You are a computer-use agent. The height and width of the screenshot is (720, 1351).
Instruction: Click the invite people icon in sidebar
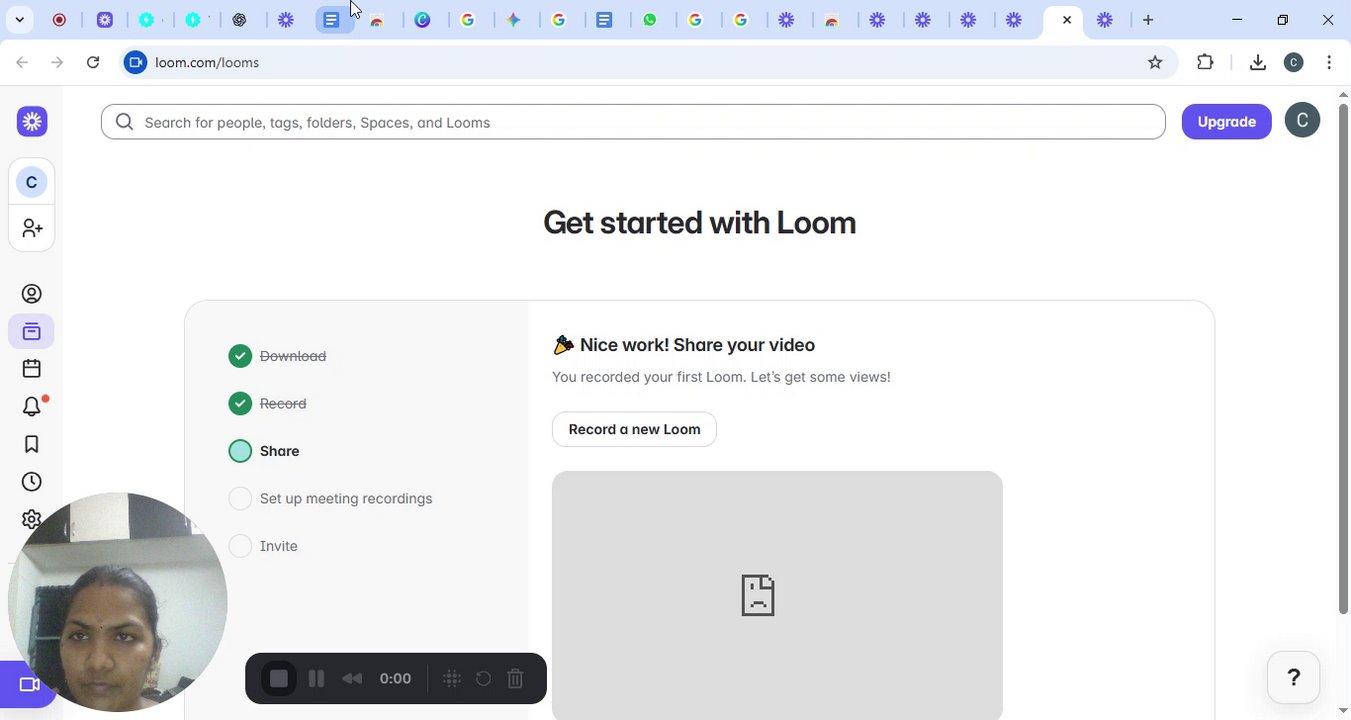pos(32,228)
